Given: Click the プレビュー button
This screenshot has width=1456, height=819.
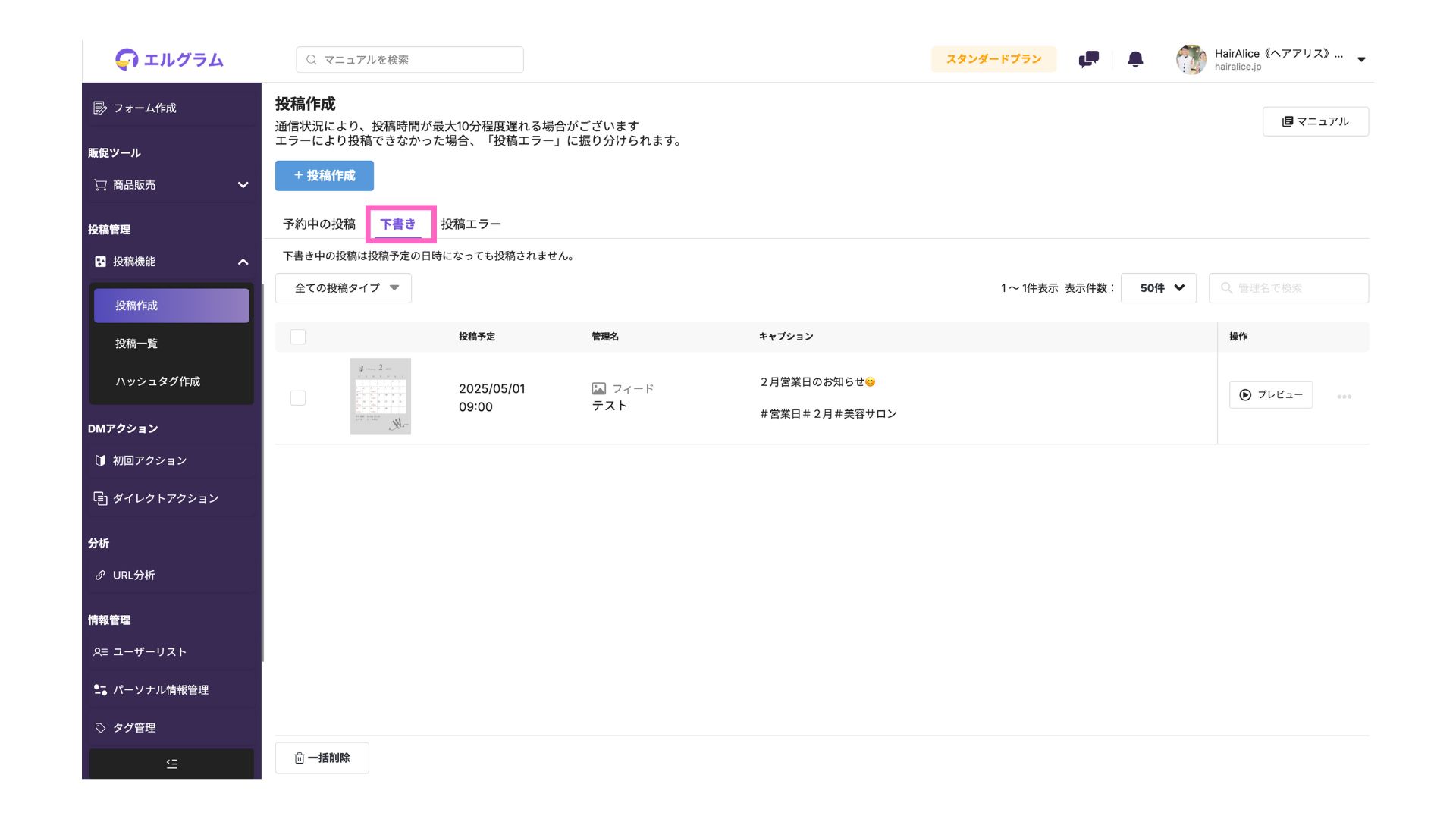Looking at the screenshot, I should 1270,395.
